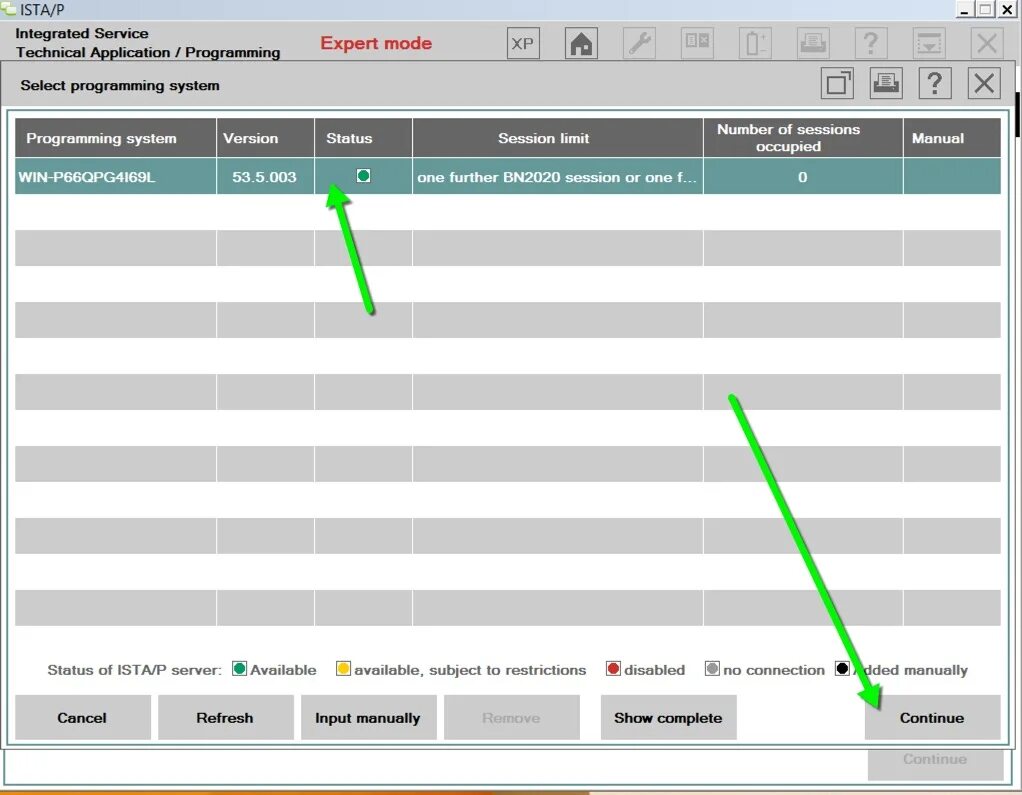Viewport: 1022px width, 795px height.
Task: Continue with the selected programming system
Action: (932, 717)
